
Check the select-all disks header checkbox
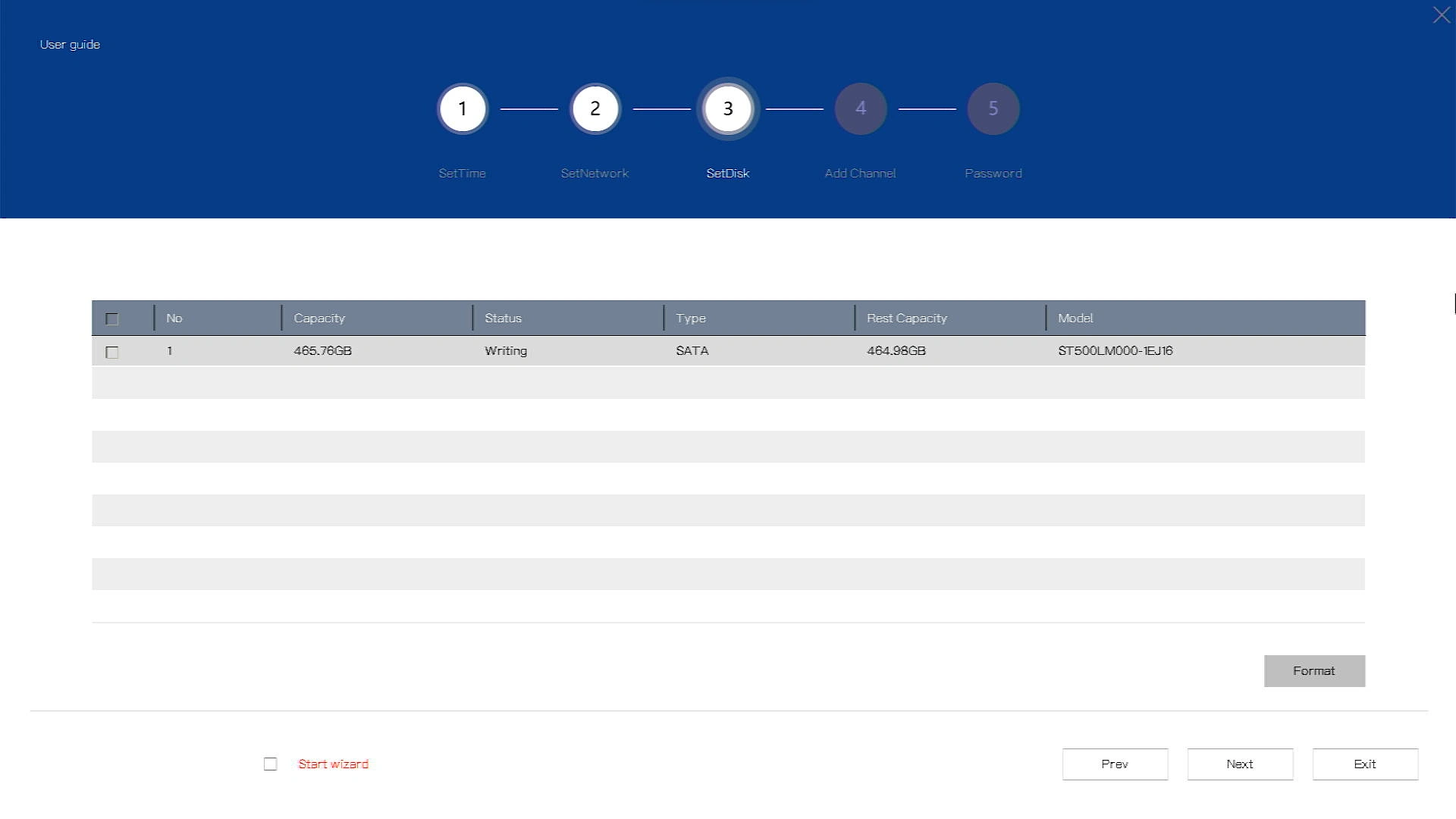point(112,319)
